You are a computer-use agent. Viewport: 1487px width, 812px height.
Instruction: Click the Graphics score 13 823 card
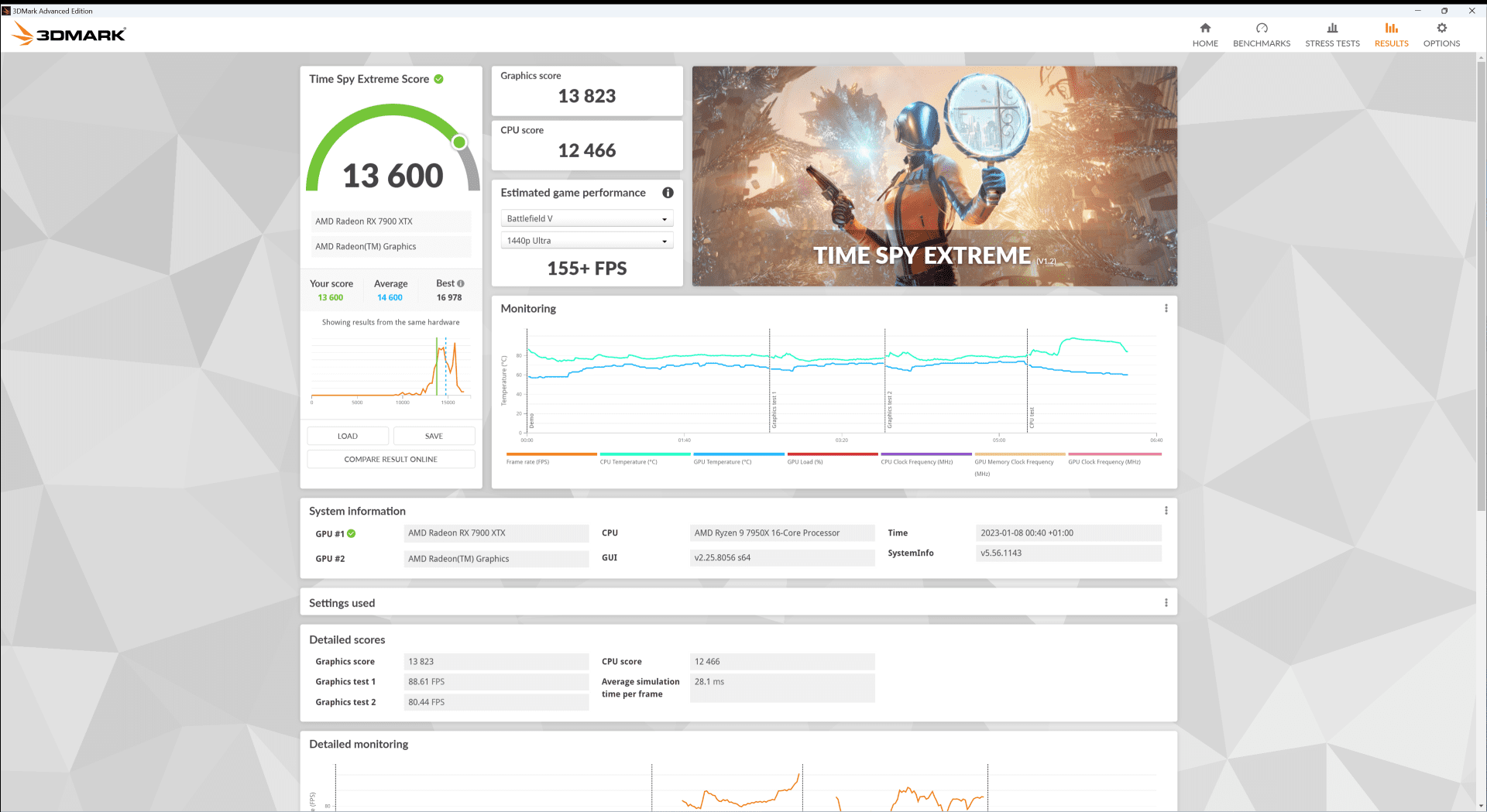pos(587,91)
